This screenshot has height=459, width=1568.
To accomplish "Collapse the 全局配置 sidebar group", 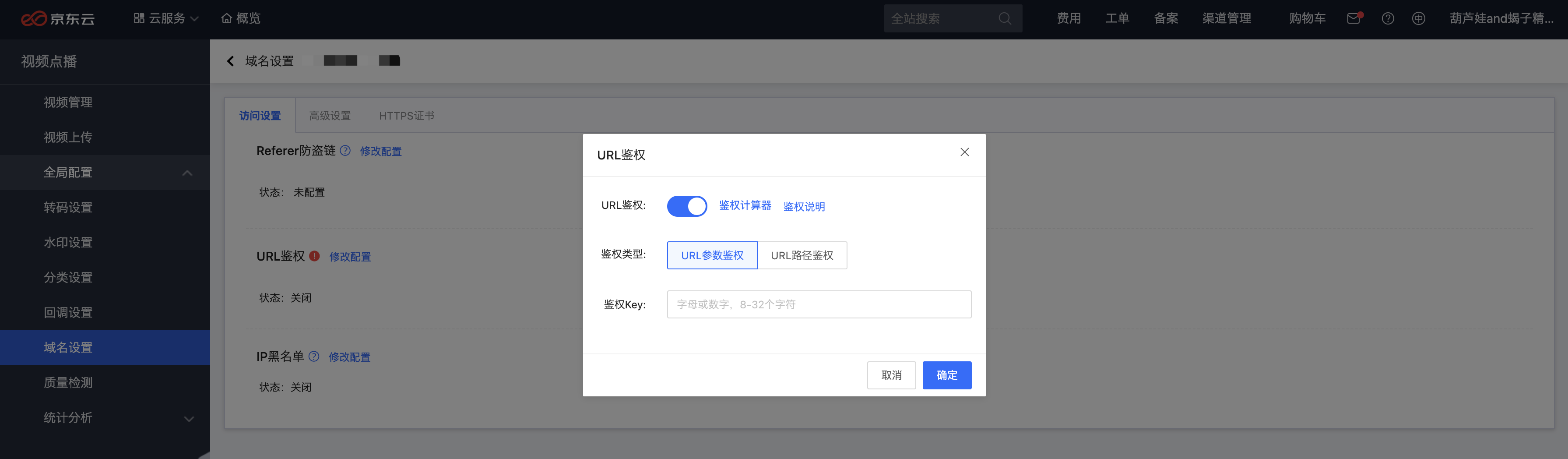I will pos(105,172).
